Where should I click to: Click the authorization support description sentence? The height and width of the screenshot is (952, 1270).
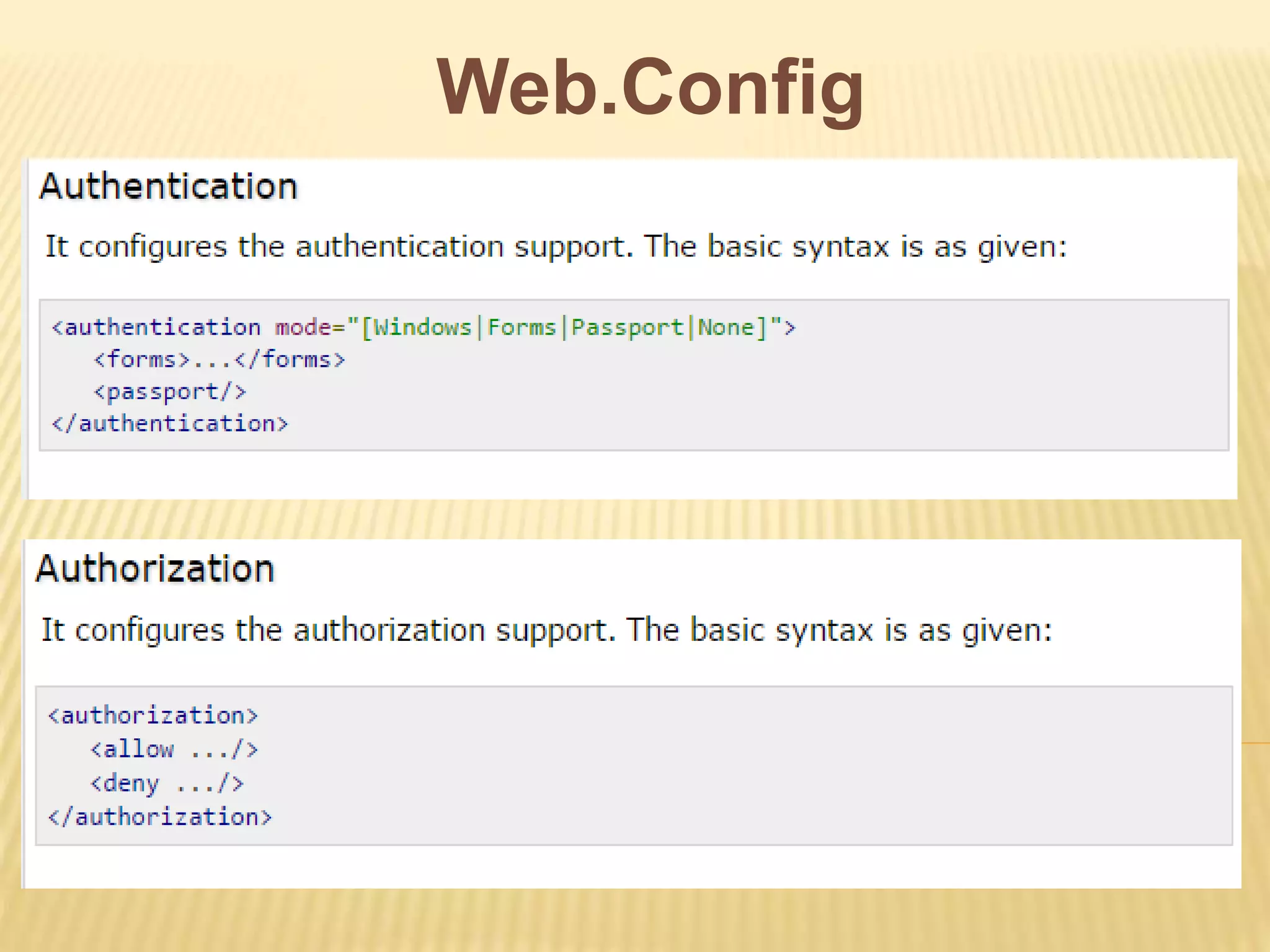(x=546, y=630)
